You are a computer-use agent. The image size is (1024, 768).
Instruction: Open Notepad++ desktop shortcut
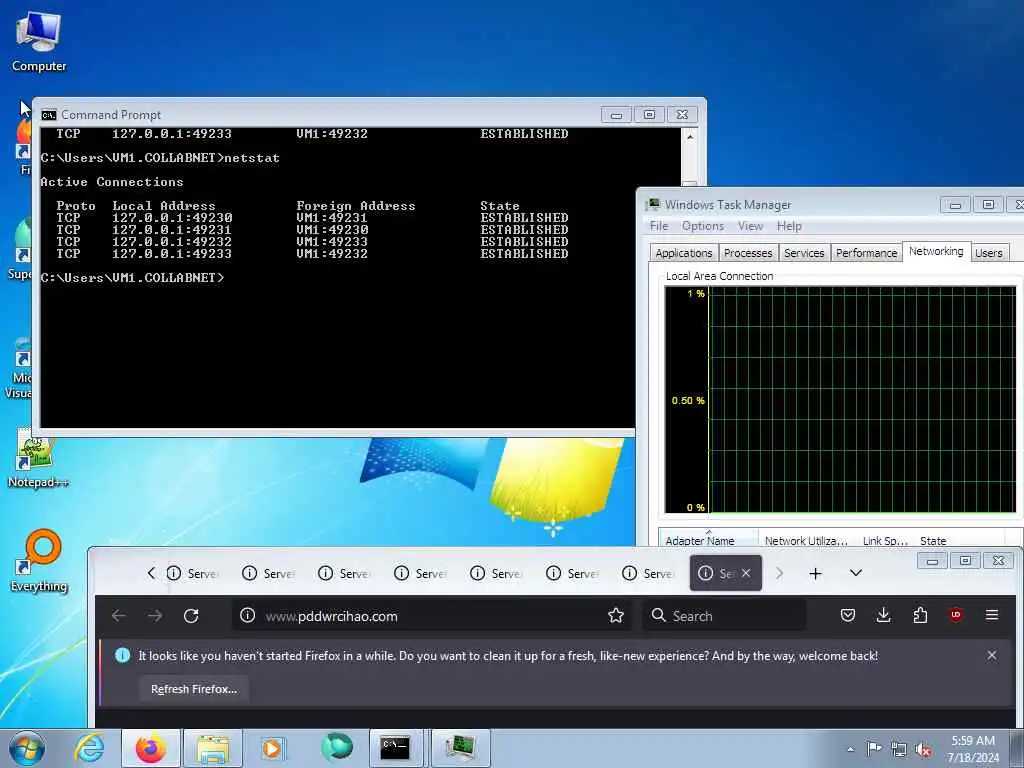pyautogui.click(x=38, y=460)
